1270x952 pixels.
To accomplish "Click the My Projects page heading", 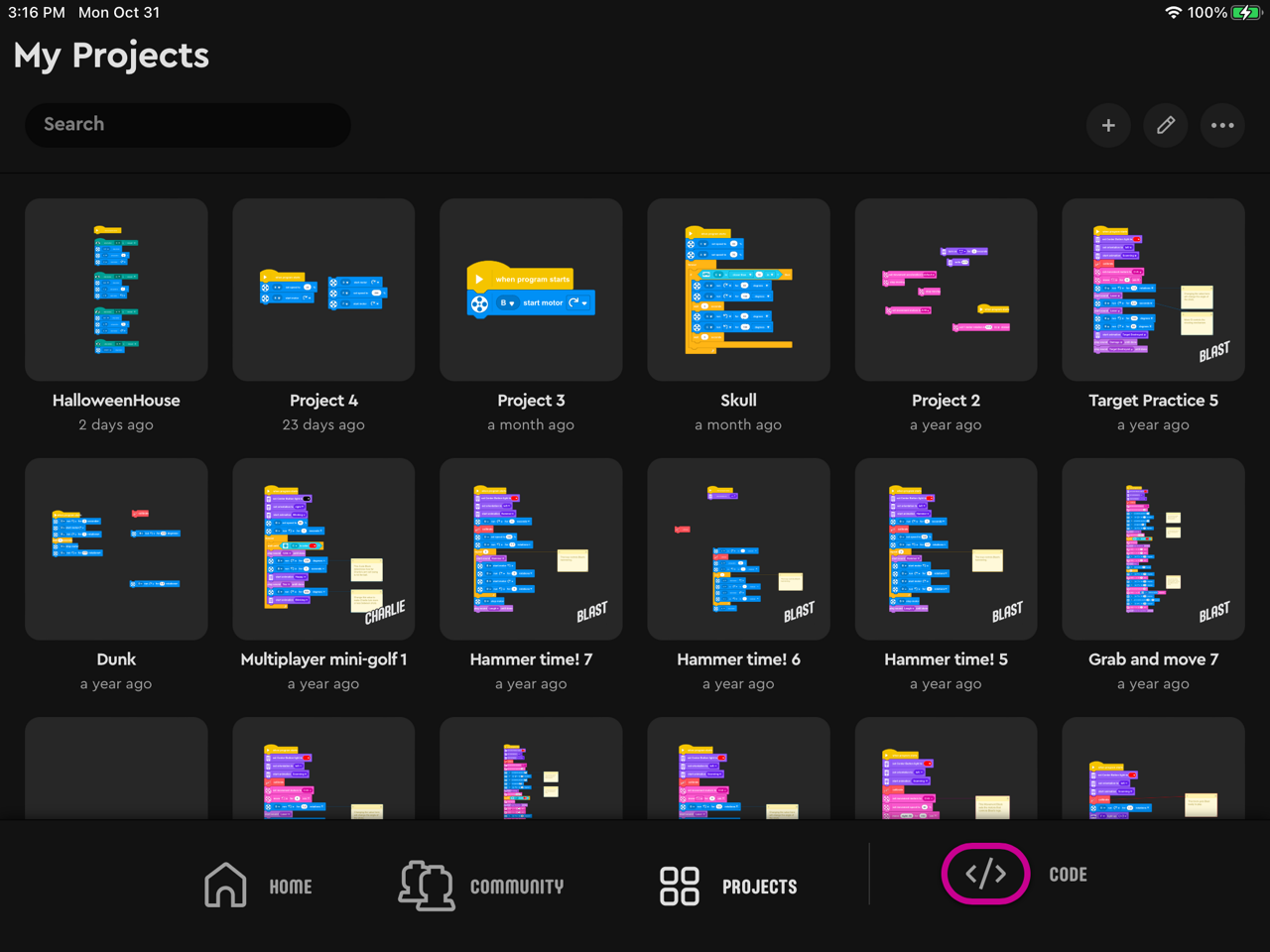I will point(111,57).
